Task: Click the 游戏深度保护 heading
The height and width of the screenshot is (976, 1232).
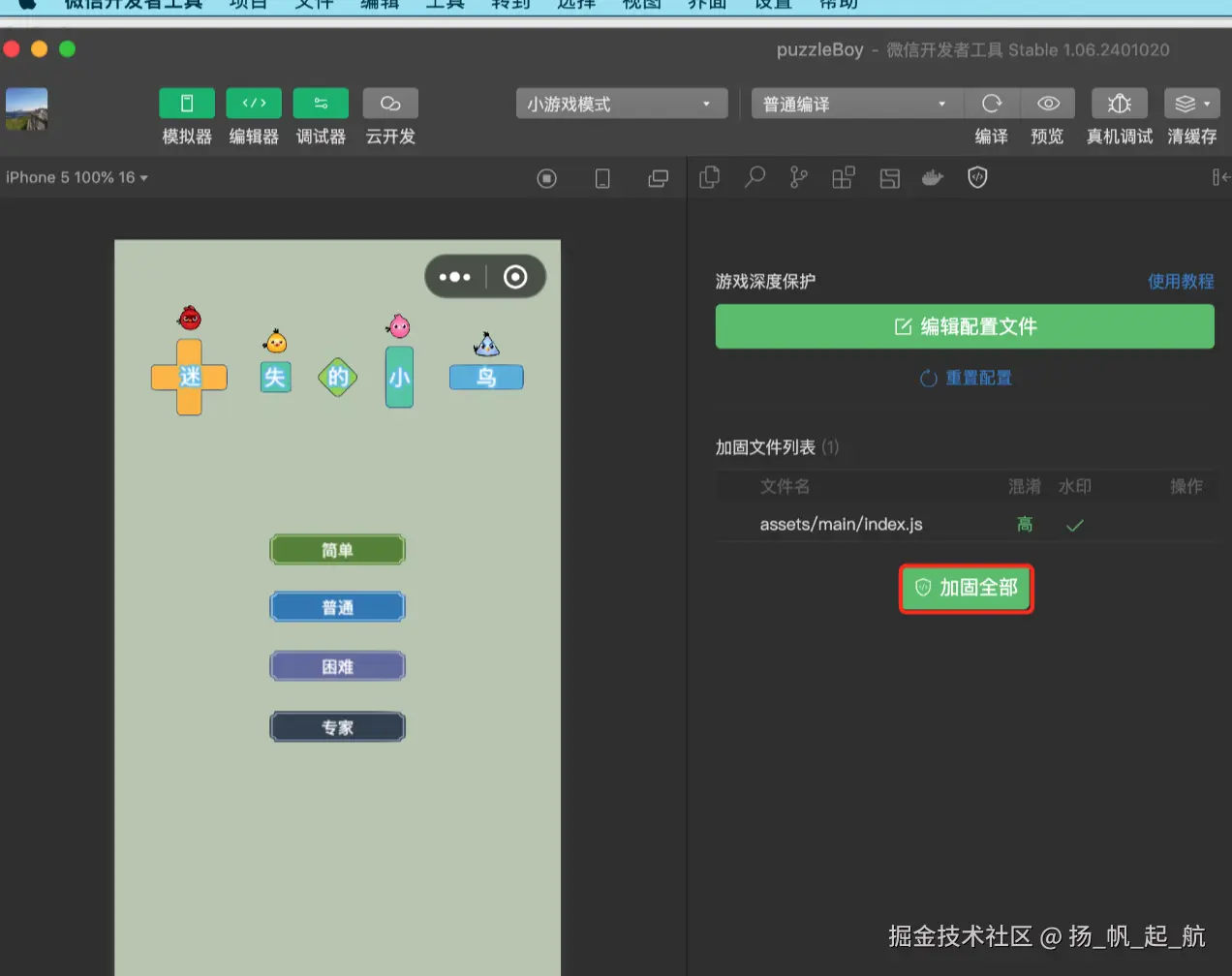Action: point(765,282)
